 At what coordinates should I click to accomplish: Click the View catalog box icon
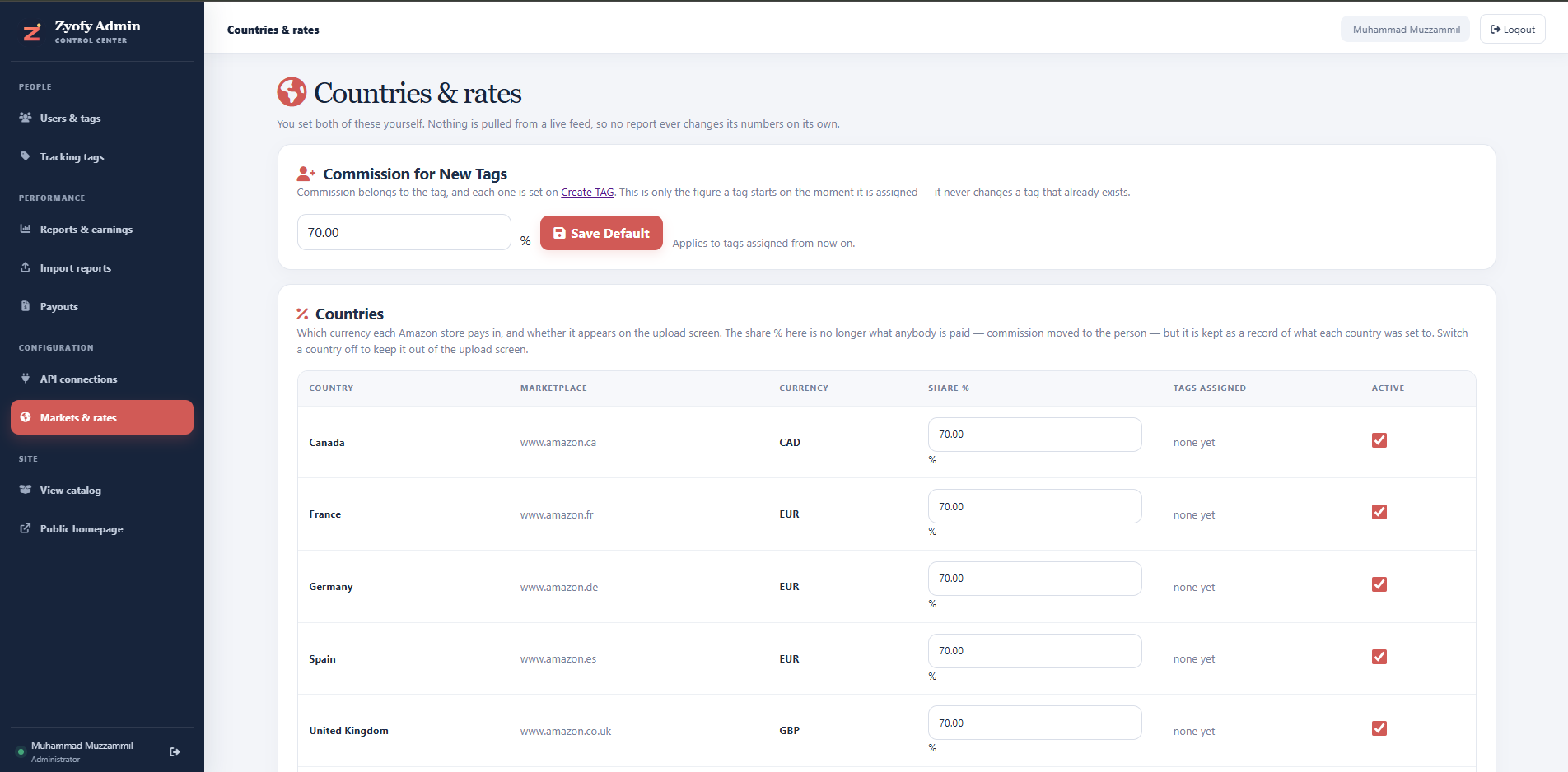26,490
